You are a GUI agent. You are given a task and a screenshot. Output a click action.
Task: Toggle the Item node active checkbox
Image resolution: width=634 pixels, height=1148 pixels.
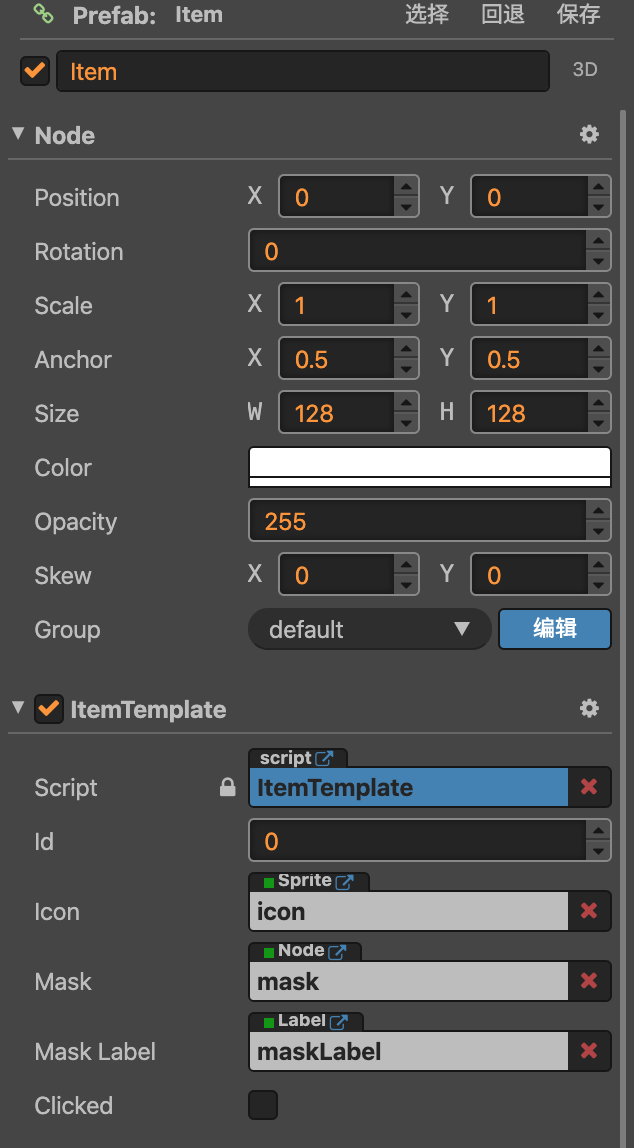[x=35, y=71]
